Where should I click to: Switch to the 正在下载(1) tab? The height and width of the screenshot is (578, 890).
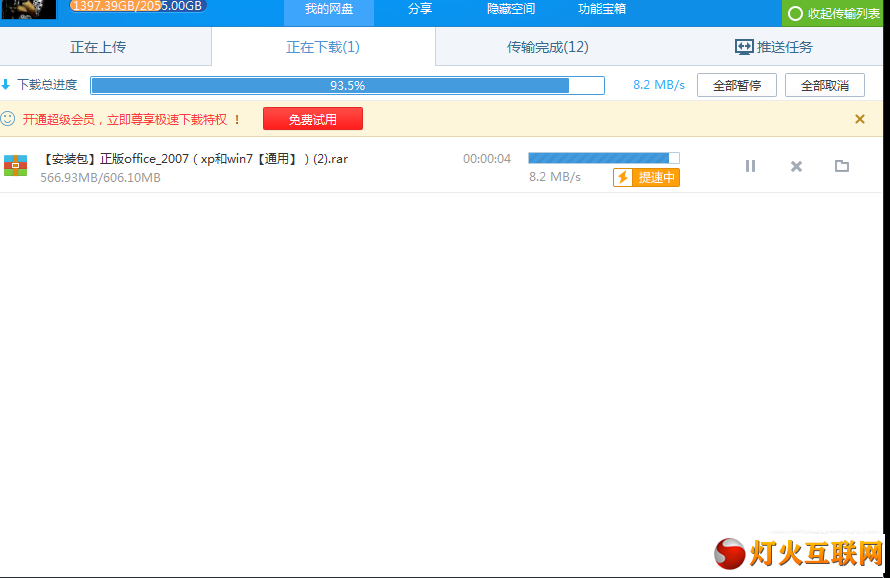pos(323,47)
